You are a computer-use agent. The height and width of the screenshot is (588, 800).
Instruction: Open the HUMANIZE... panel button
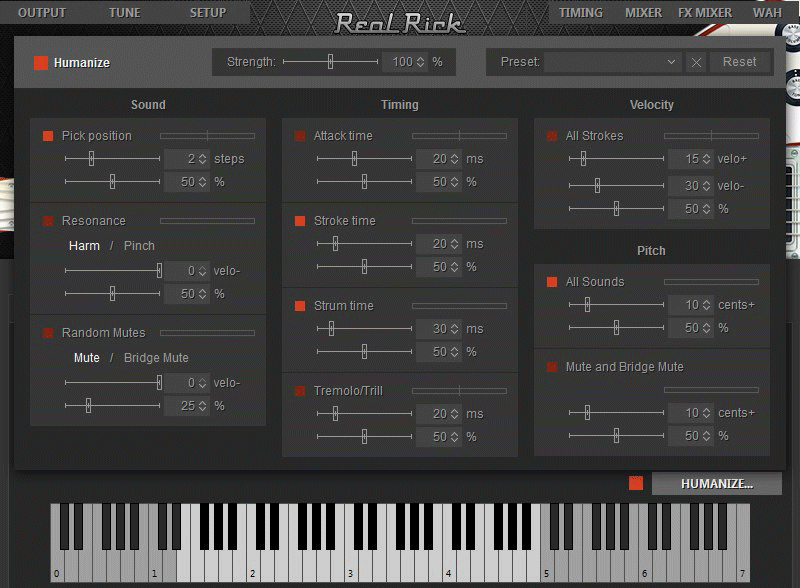click(x=716, y=483)
